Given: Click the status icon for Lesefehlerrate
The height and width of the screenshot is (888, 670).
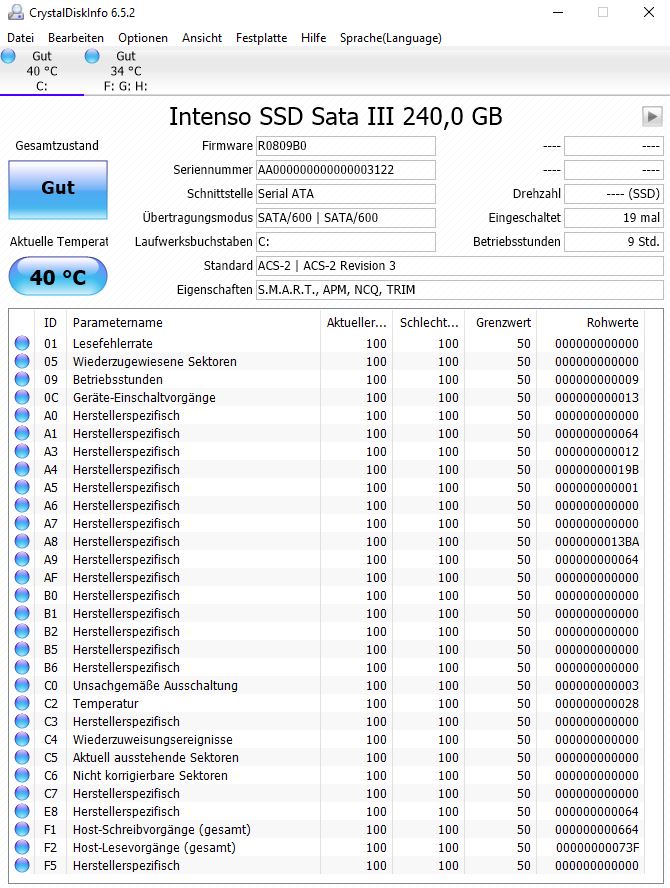Looking at the screenshot, I should click(22, 343).
